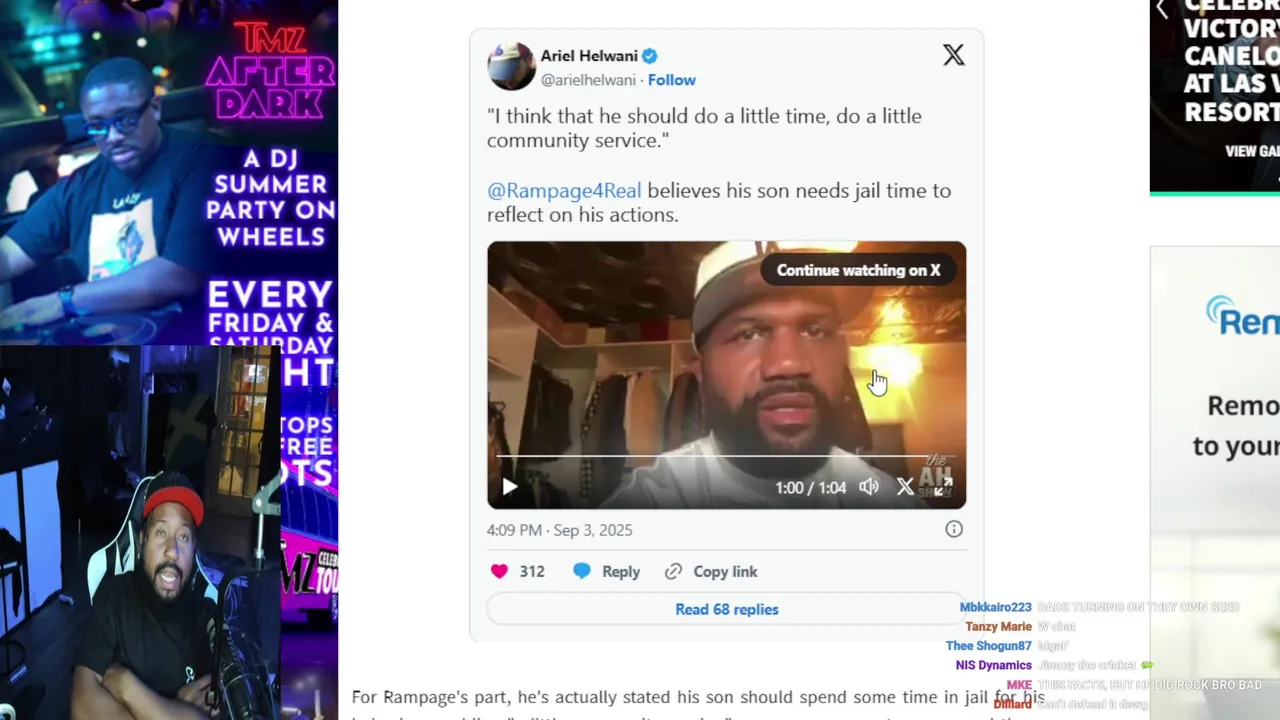Click the TMZ After Dark ad banner
This screenshot has height=720, width=1280.
tap(169, 170)
